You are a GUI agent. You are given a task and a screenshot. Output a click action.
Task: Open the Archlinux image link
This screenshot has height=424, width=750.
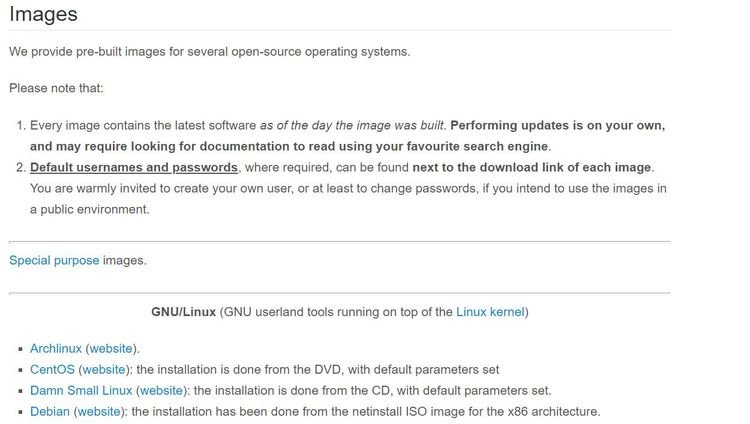pyautogui.click(x=56, y=348)
